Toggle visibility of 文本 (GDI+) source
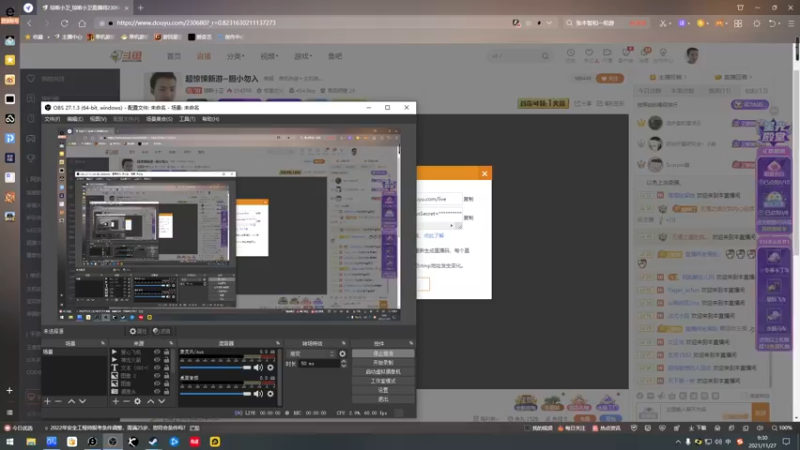This screenshot has height=450, width=800. click(157, 367)
